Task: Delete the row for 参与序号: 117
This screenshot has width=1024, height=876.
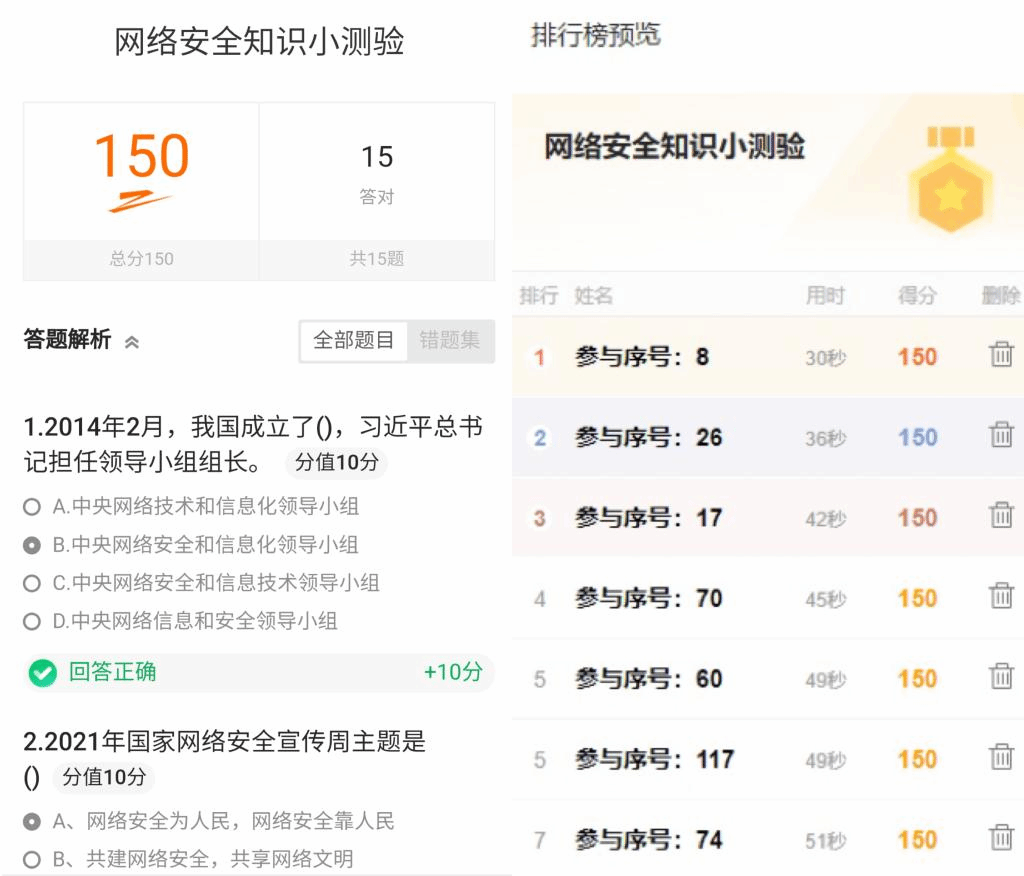Action: pos(1001,758)
